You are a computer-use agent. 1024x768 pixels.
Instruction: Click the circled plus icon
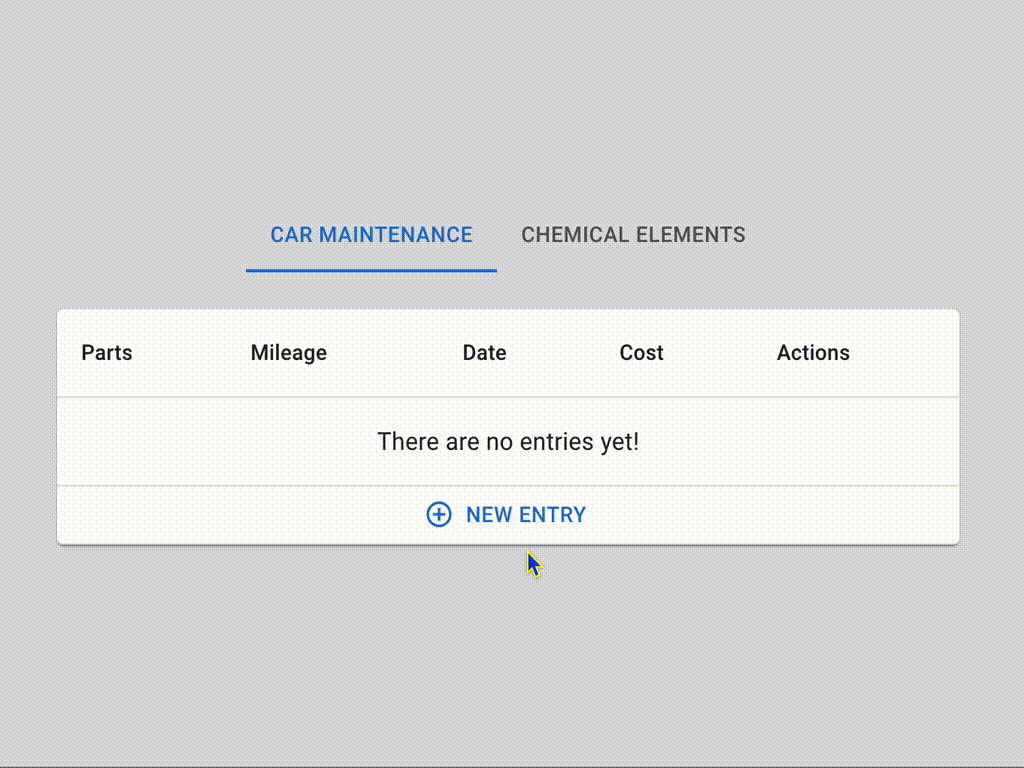439,515
